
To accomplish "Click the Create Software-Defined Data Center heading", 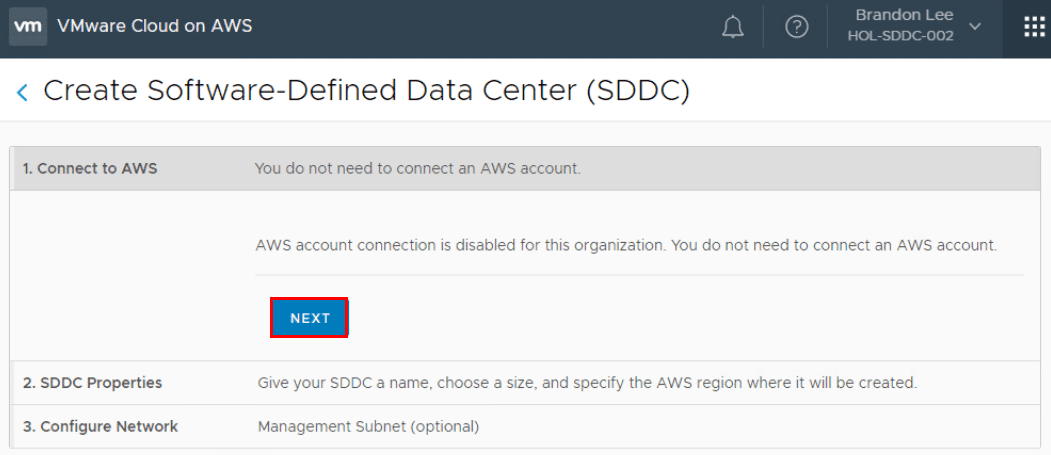I will (366, 91).
